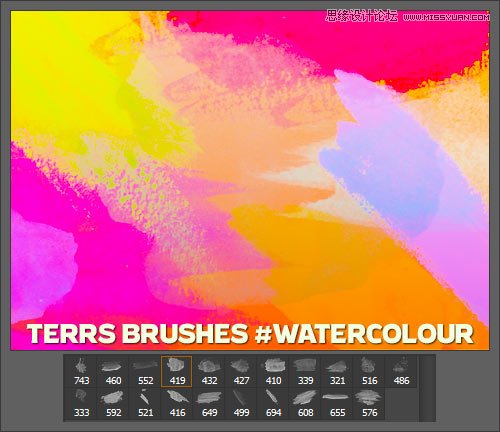Click the brush panel vertical scrollbar
The width and height of the screenshot is (500, 432).
tap(427, 388)
